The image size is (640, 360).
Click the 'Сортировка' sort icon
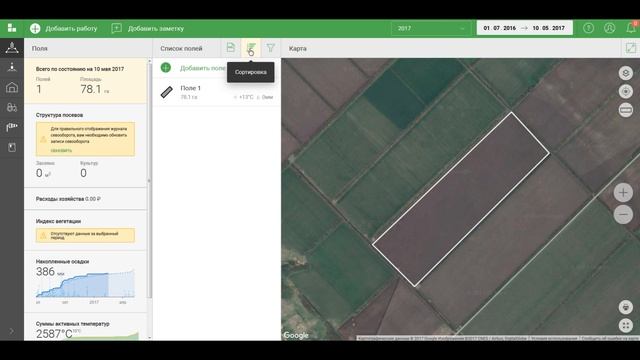click(x=251, y=48)
